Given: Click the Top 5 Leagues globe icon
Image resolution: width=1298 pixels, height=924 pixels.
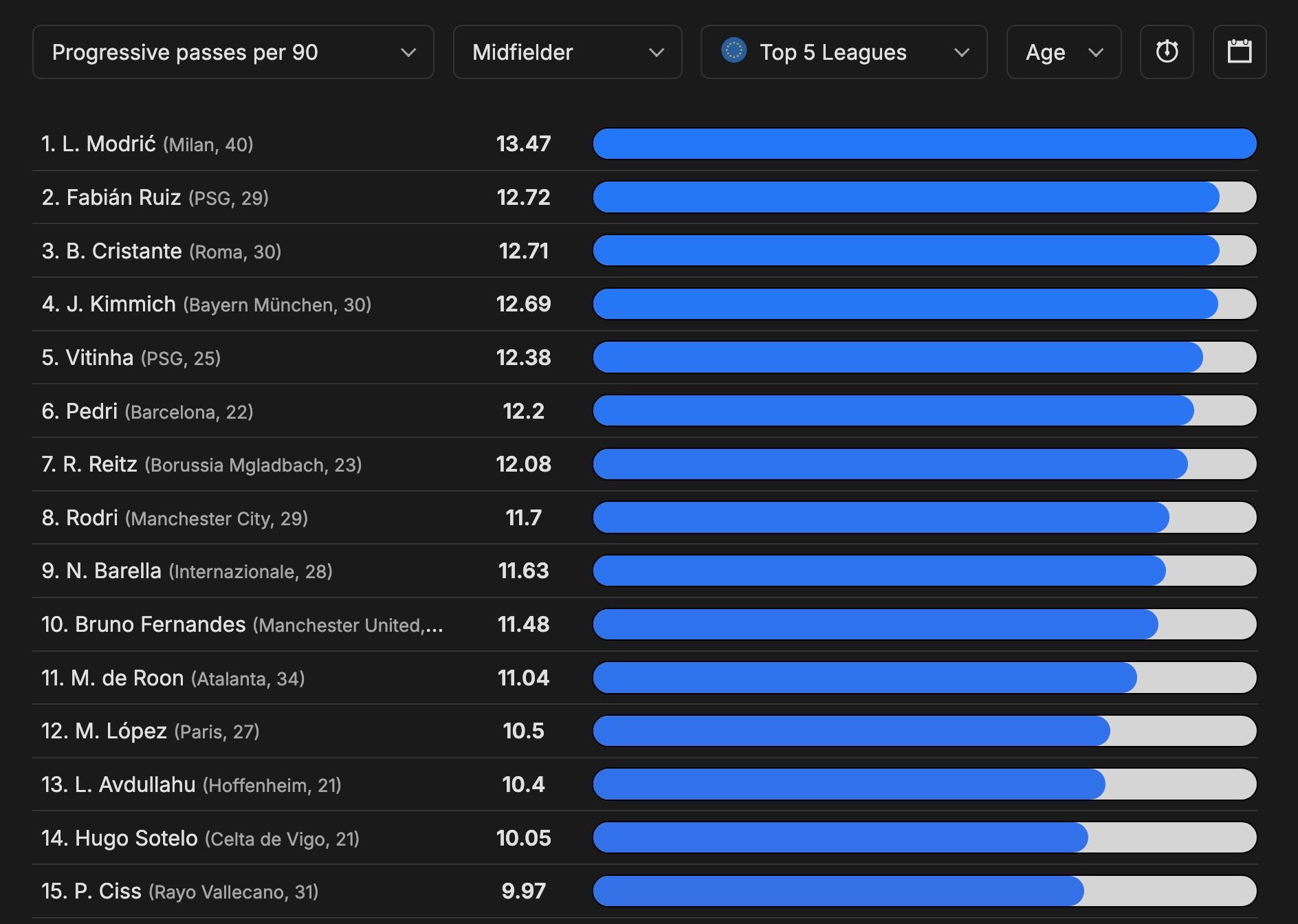Looking at the screenshot, I should point(734,50).
